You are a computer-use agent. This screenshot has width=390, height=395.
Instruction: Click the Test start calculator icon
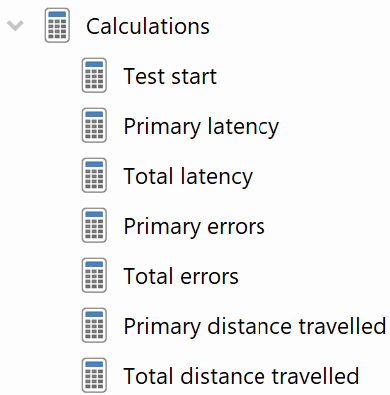(x=94, y=75)
